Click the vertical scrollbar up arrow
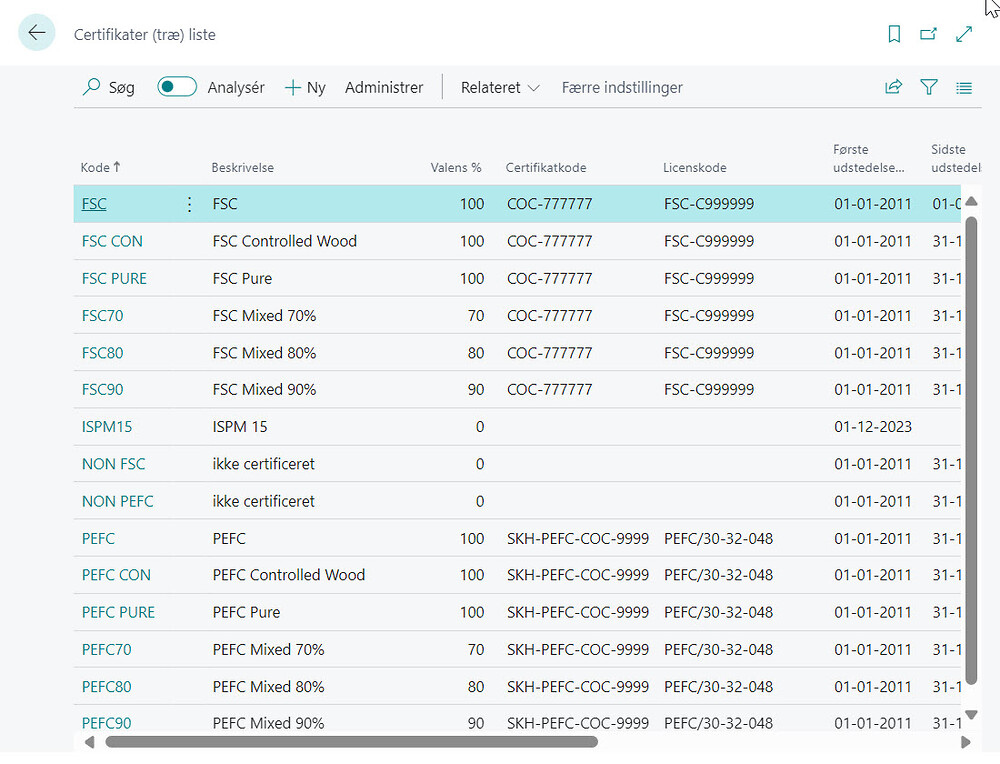 tap(971, 202)
